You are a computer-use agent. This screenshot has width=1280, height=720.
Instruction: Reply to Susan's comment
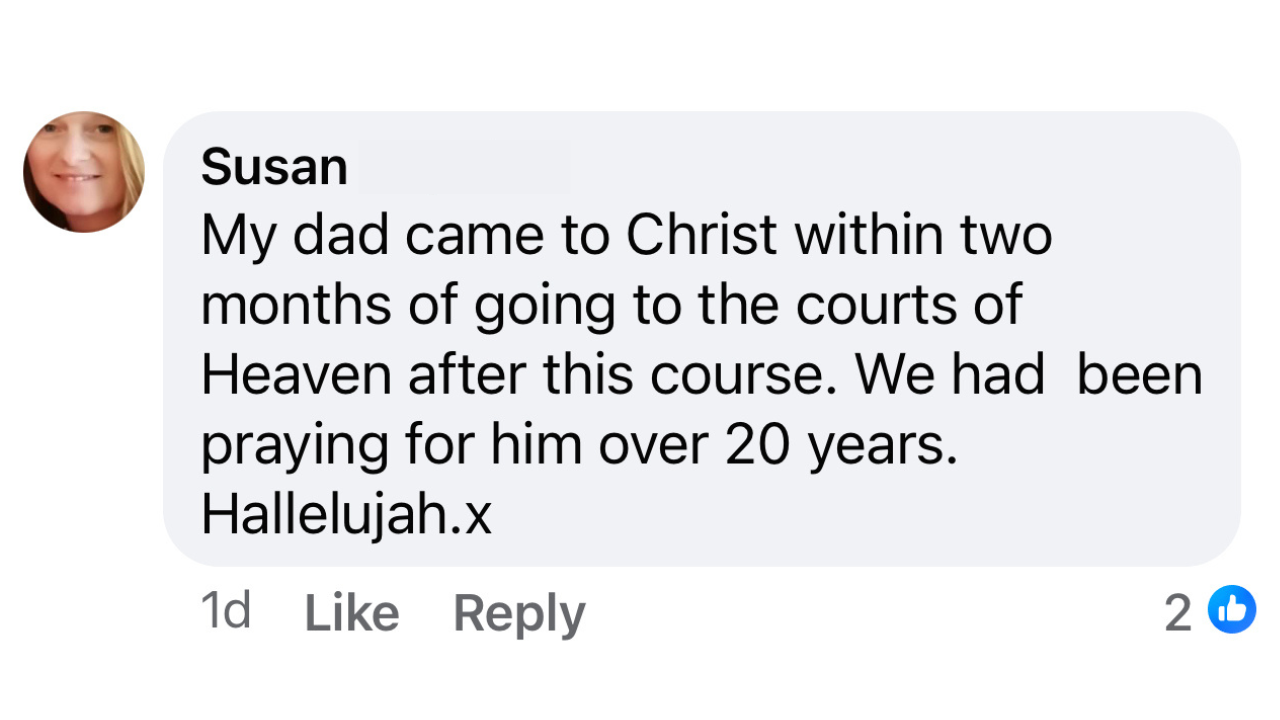click(518, 612)
